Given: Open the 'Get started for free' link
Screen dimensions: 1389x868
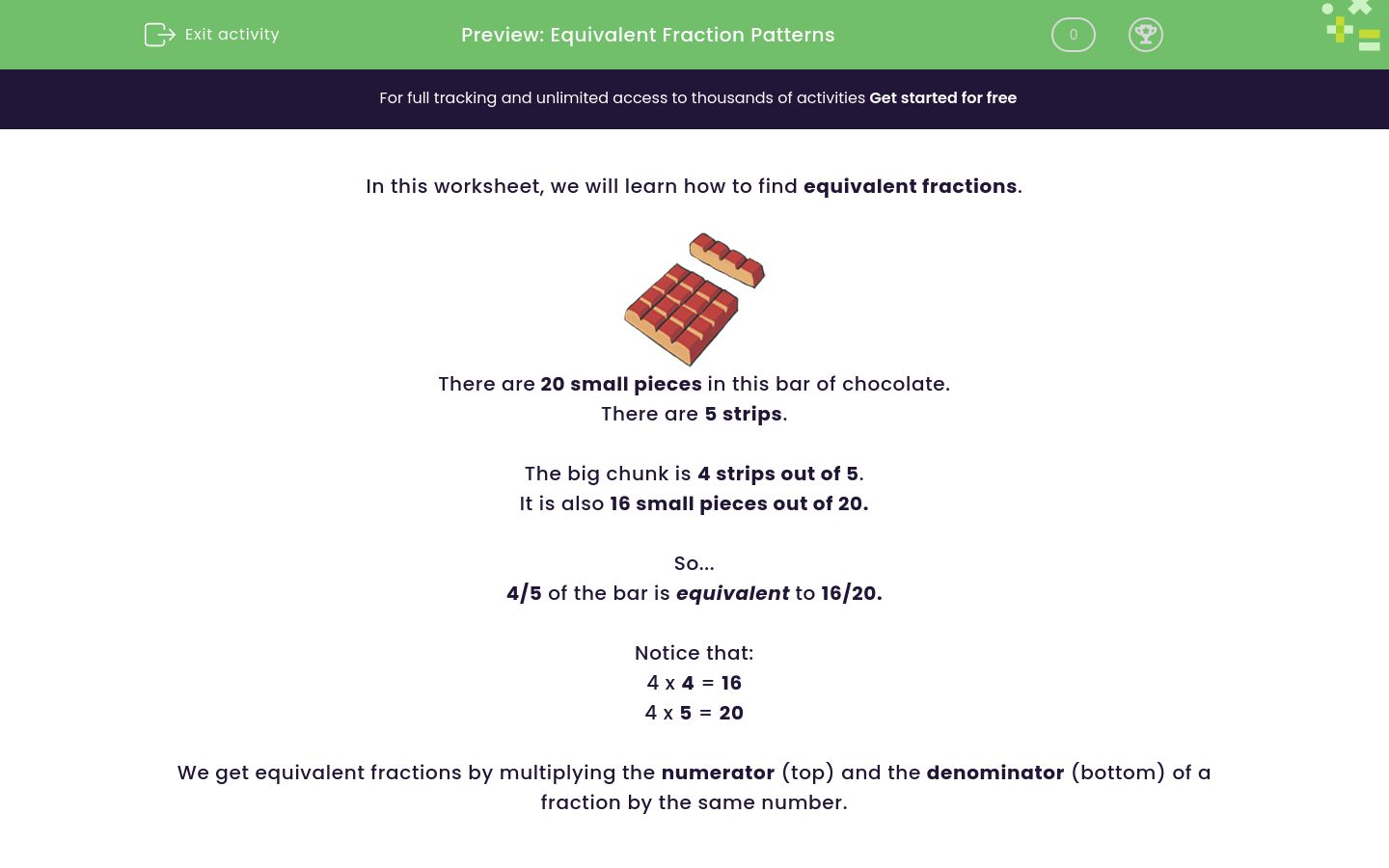Looking at the screenshot, I should tap(943, 97).
